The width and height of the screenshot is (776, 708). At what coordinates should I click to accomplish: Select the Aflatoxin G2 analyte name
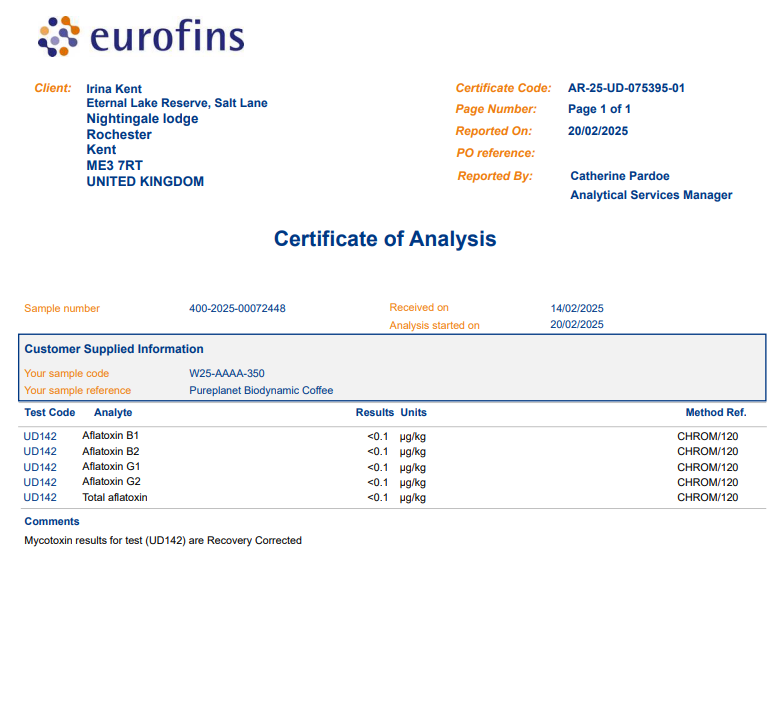[111, 482]
